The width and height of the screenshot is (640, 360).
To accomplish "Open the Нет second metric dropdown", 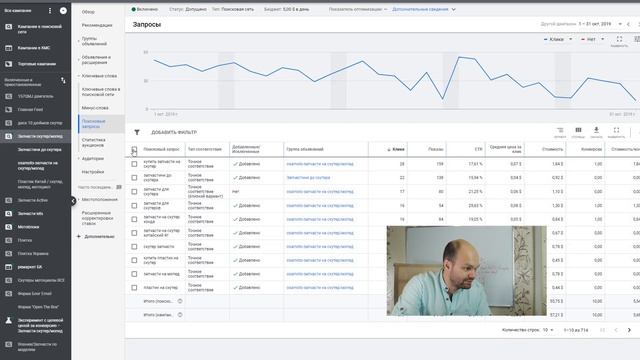I will pos(592,39).
